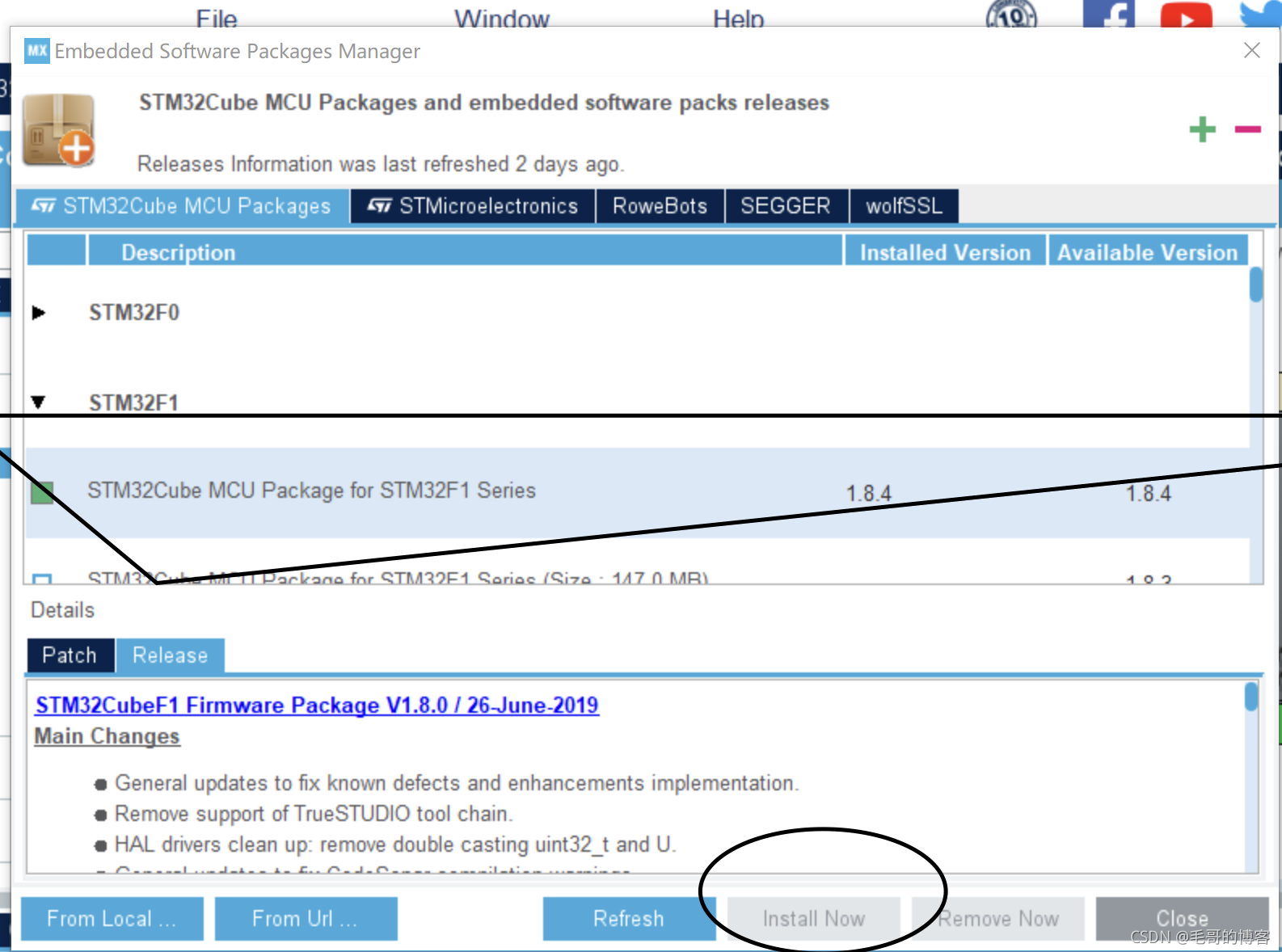This screenshot has height=952, width=1282.
Task: Select the Release details tab
Action: tap(170, 655)
